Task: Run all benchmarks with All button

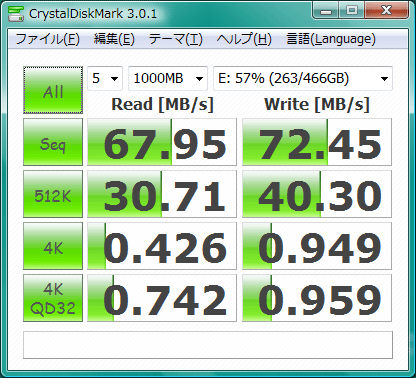Action: tap(53, 90)
